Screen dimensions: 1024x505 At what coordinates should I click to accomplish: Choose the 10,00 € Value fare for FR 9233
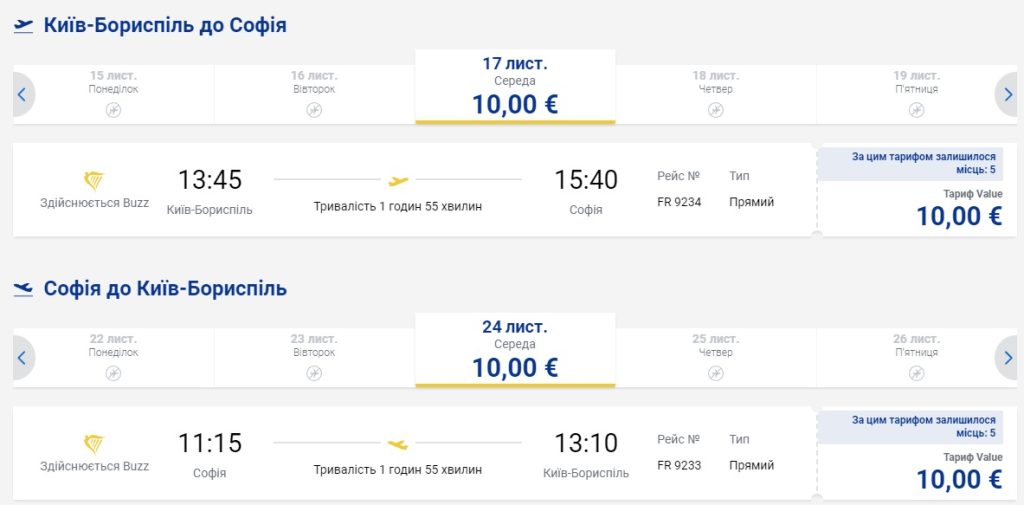click(958, 478)
